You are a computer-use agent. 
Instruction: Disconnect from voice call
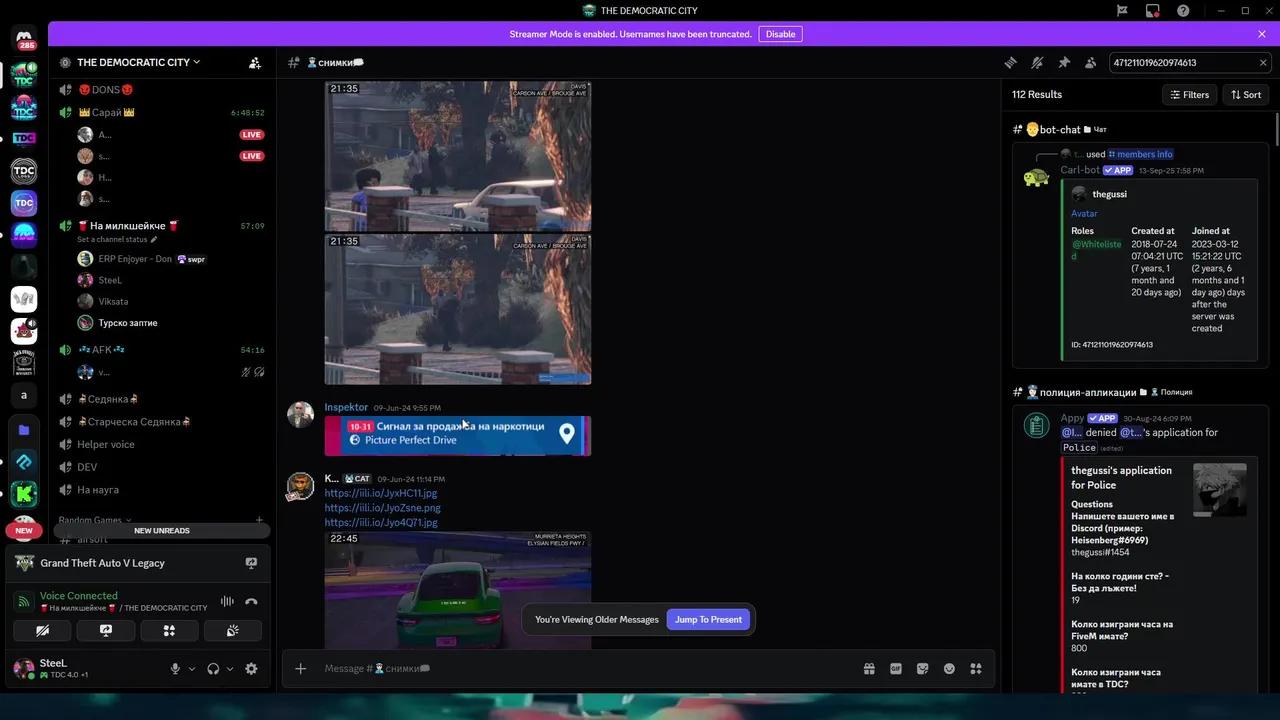pos(251,601)
